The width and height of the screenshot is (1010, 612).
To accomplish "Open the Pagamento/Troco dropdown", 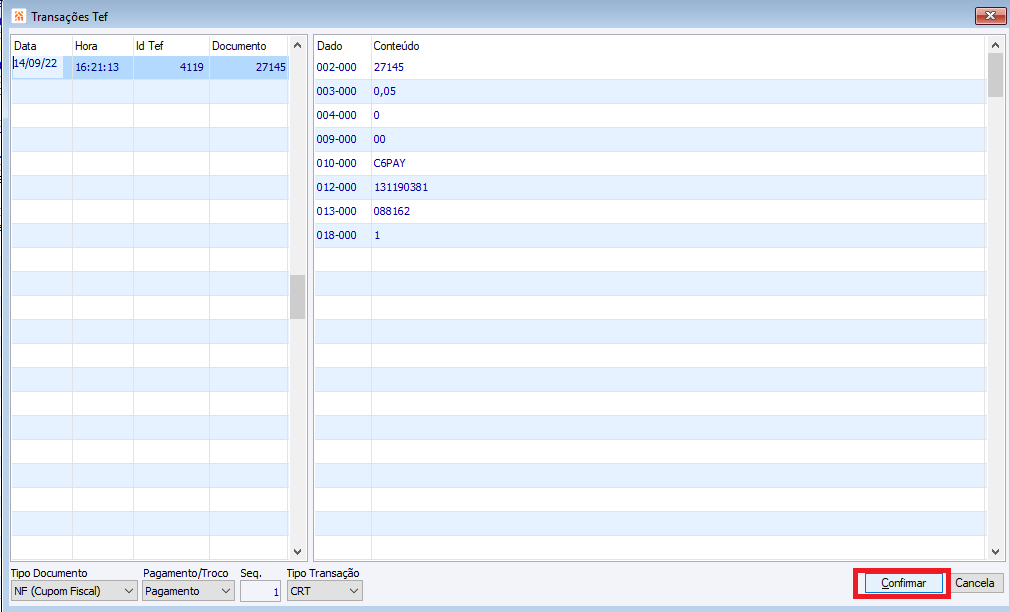I will pos(188,591).
